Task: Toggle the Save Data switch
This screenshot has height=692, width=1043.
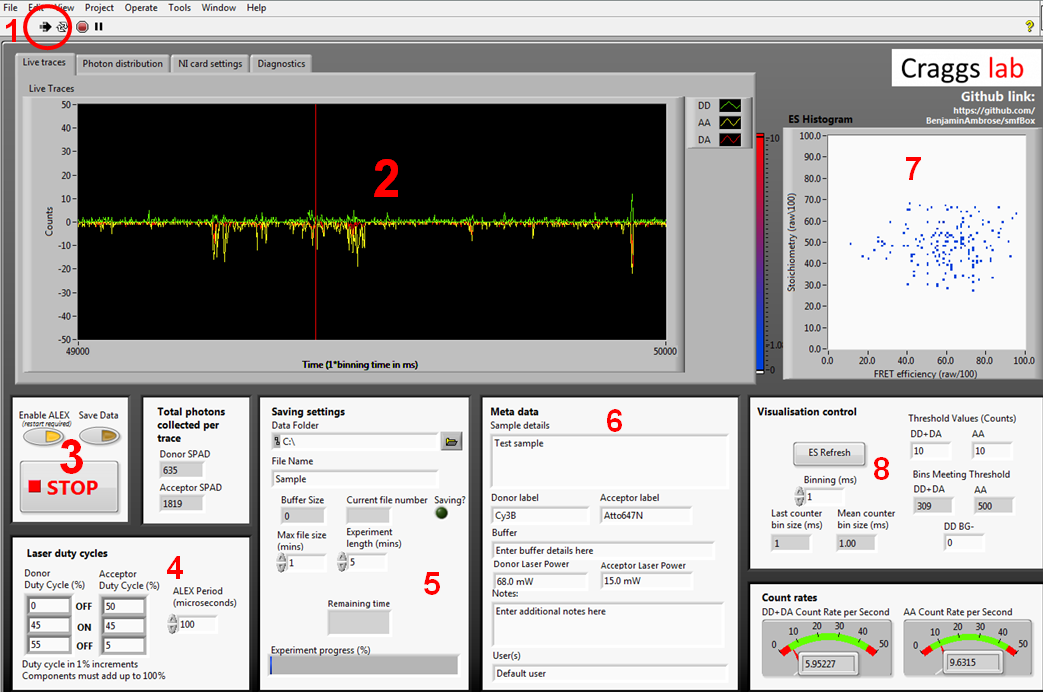Action: [100, 436]
